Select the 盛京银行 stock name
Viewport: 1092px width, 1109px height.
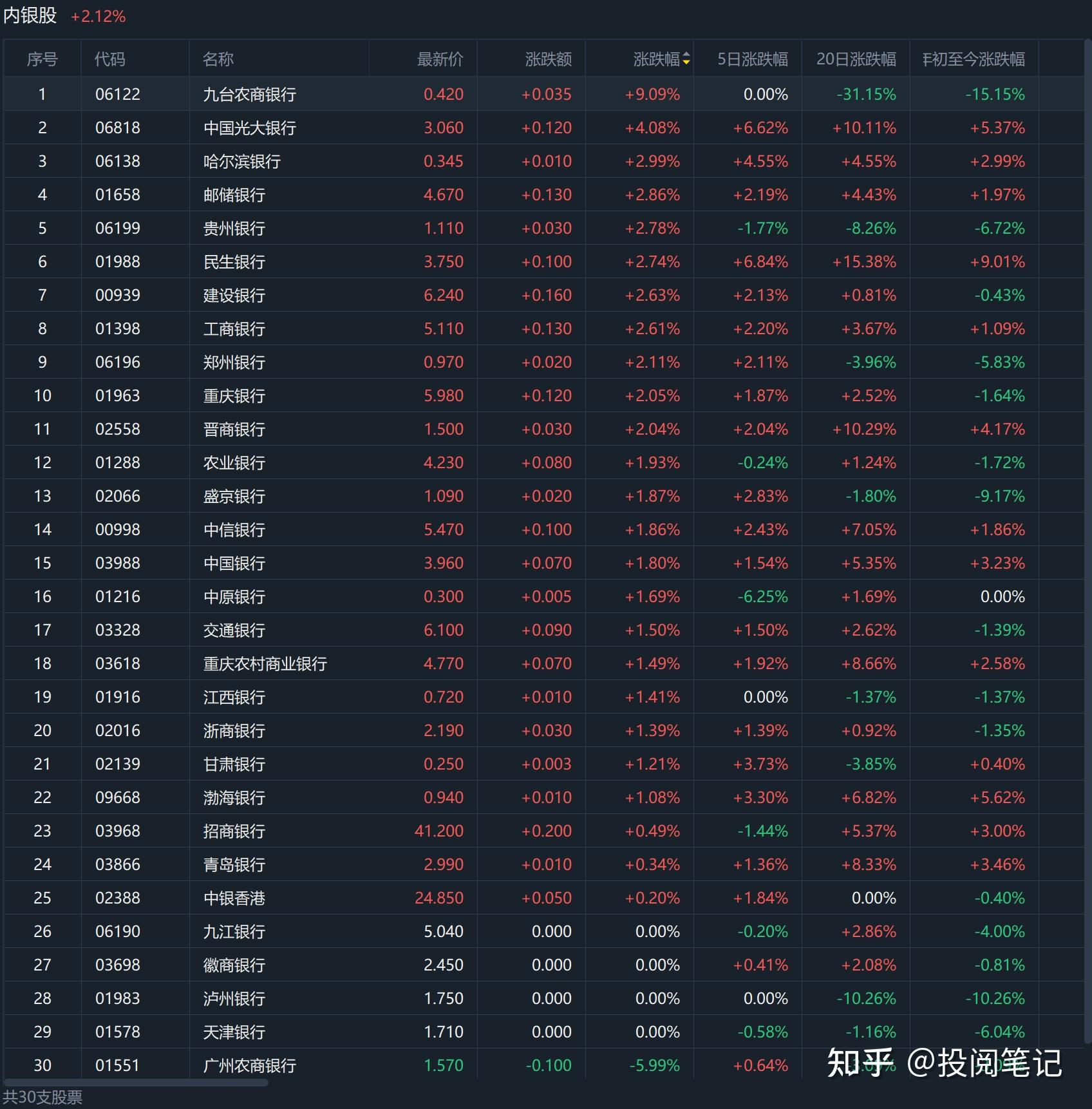(234, 496)
